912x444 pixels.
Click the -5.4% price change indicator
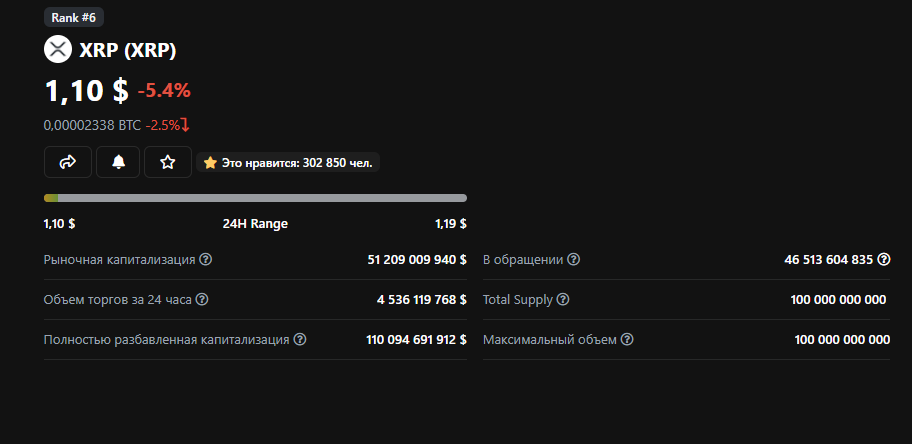[164, 91]
